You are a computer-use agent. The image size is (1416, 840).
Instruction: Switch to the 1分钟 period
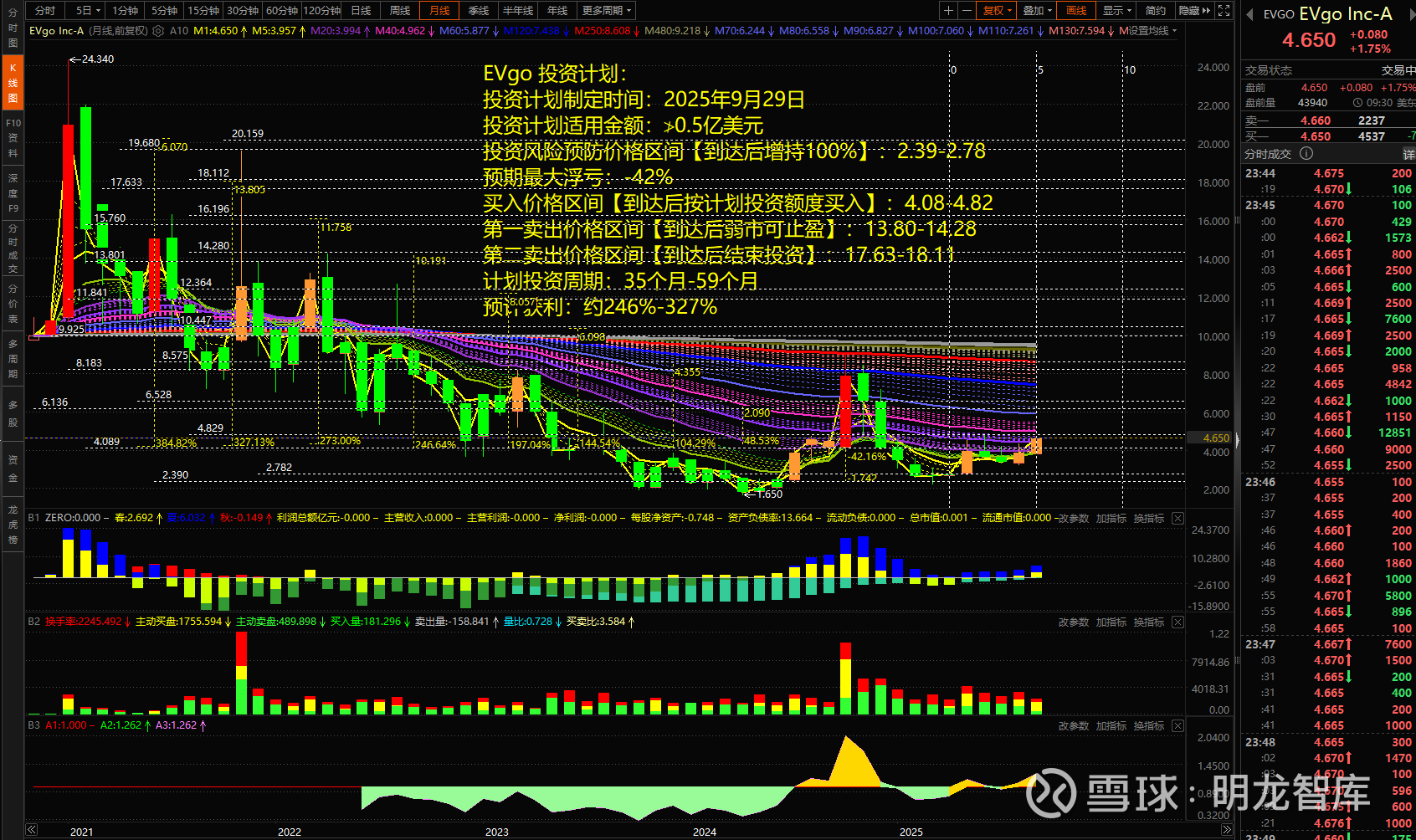[x=126, y=11]
